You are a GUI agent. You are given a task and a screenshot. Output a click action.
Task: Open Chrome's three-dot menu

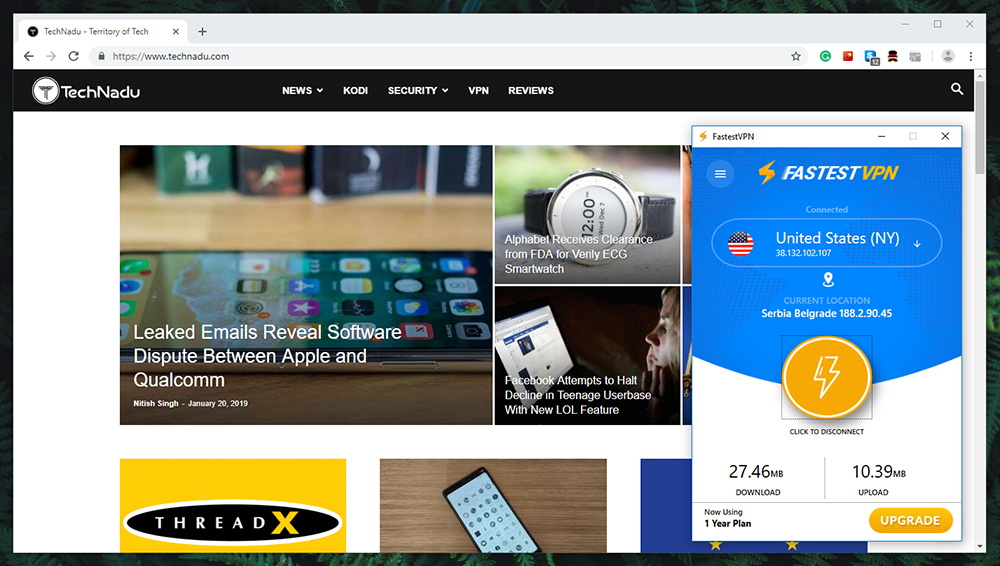click(x=971, y=56)
